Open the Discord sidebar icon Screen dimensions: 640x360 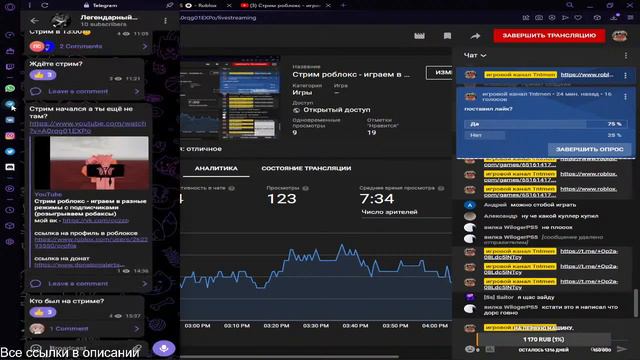(x=10, y=167)
